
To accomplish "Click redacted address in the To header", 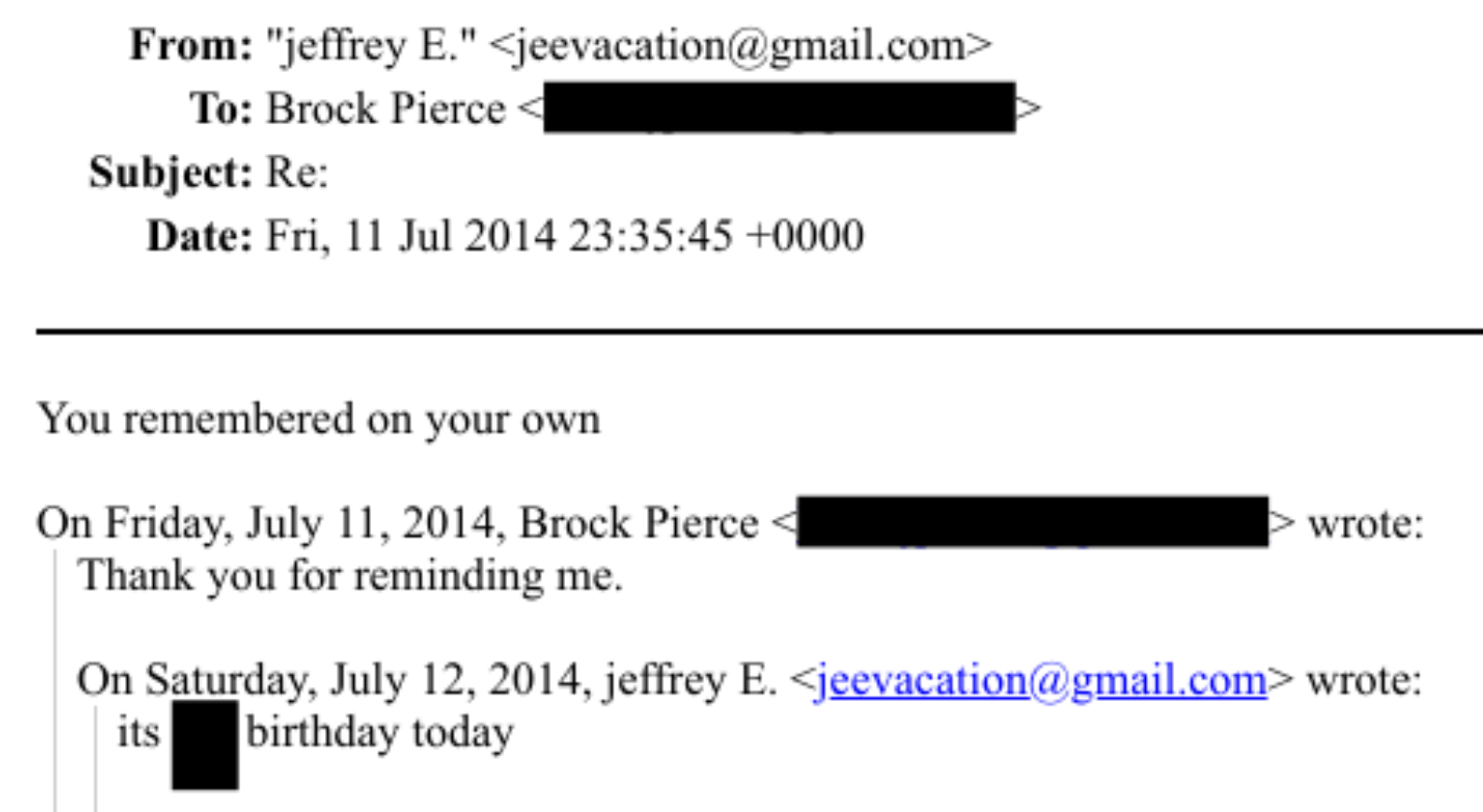I will pos(779,108).
